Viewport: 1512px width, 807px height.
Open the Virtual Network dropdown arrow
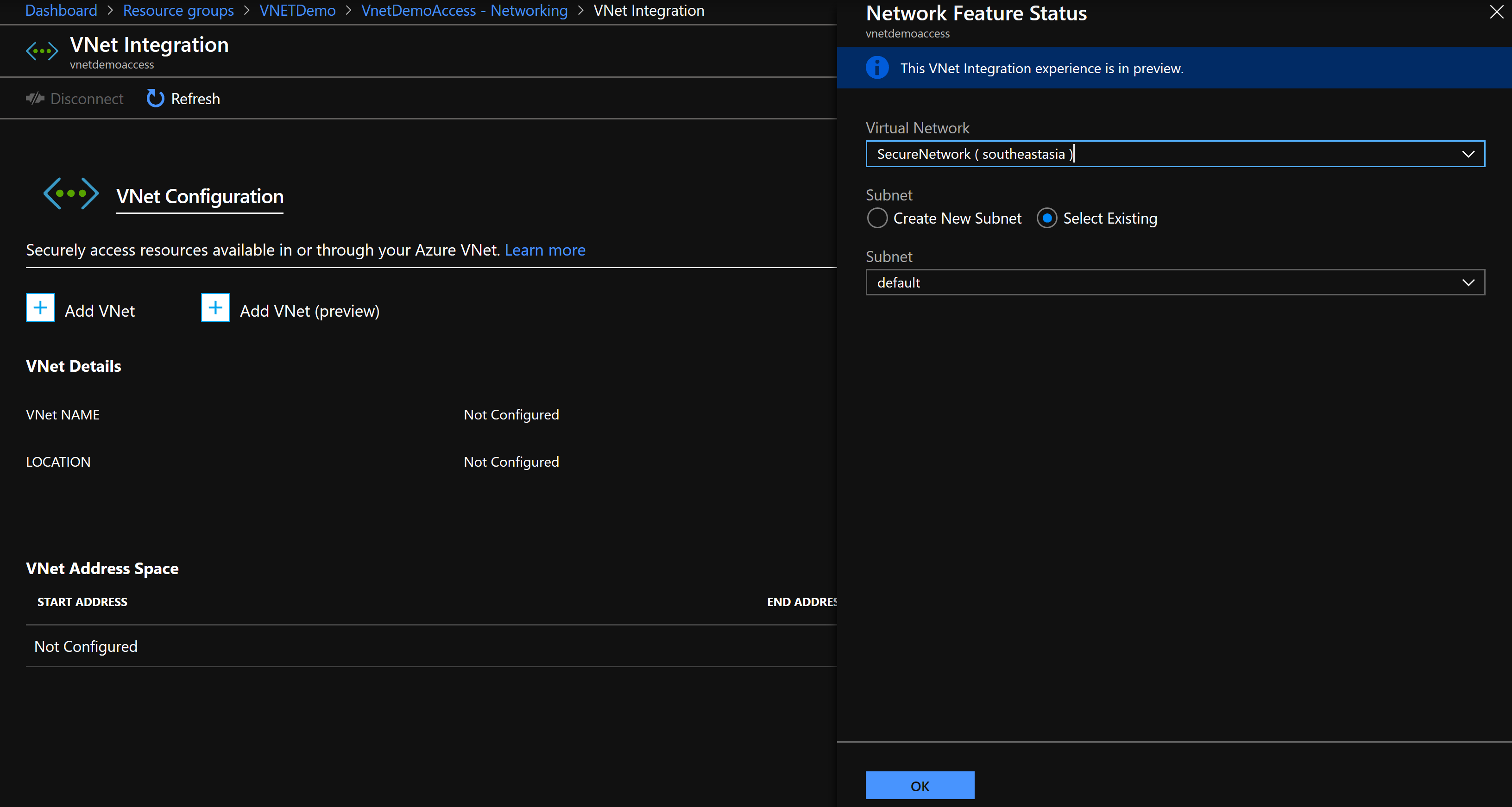click(x=1468, y=154)
